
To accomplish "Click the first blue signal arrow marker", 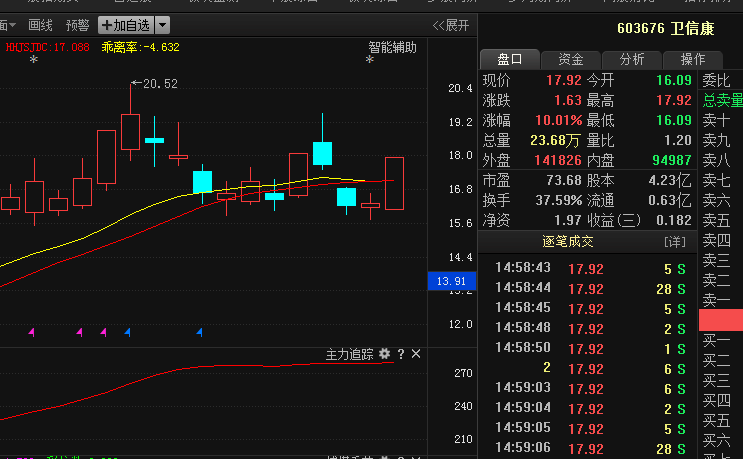I will [x=127, y=332].
